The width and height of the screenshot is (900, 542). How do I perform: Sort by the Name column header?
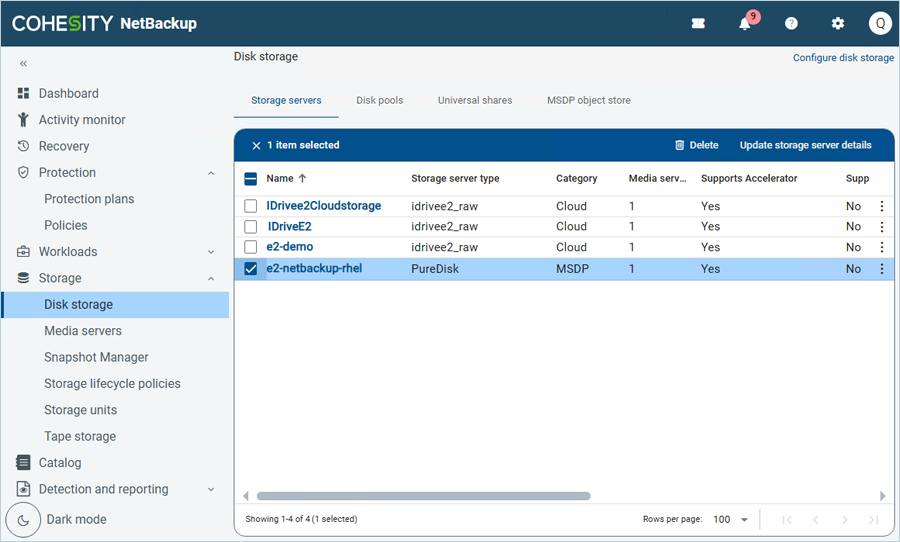(x=280, y=178)
